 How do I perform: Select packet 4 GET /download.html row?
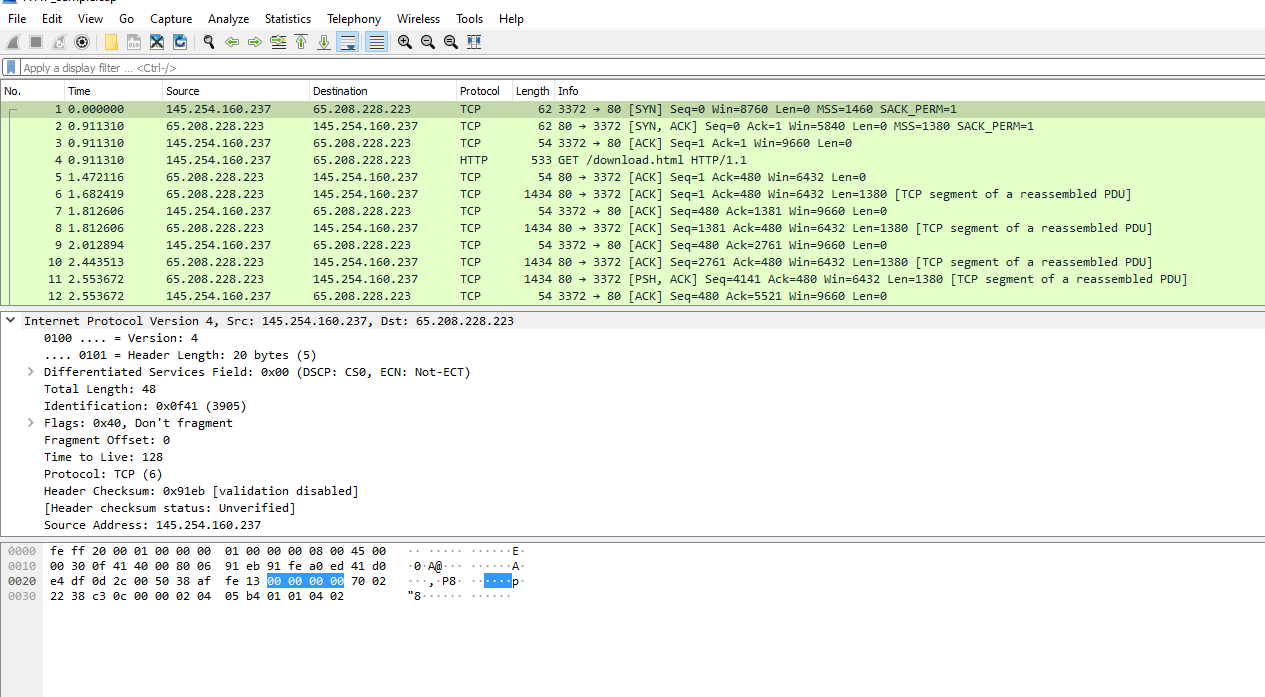tap(632, 160)
